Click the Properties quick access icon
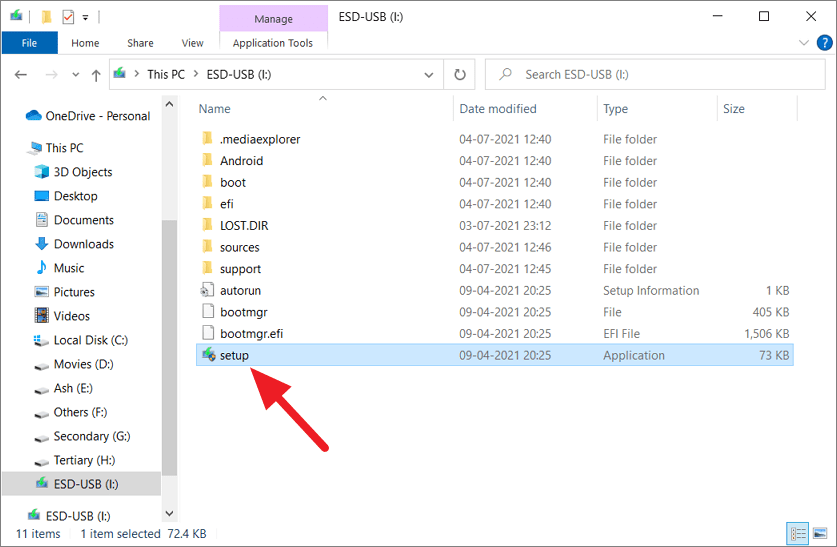Screen dimensions: 837x547 point(68,17)
